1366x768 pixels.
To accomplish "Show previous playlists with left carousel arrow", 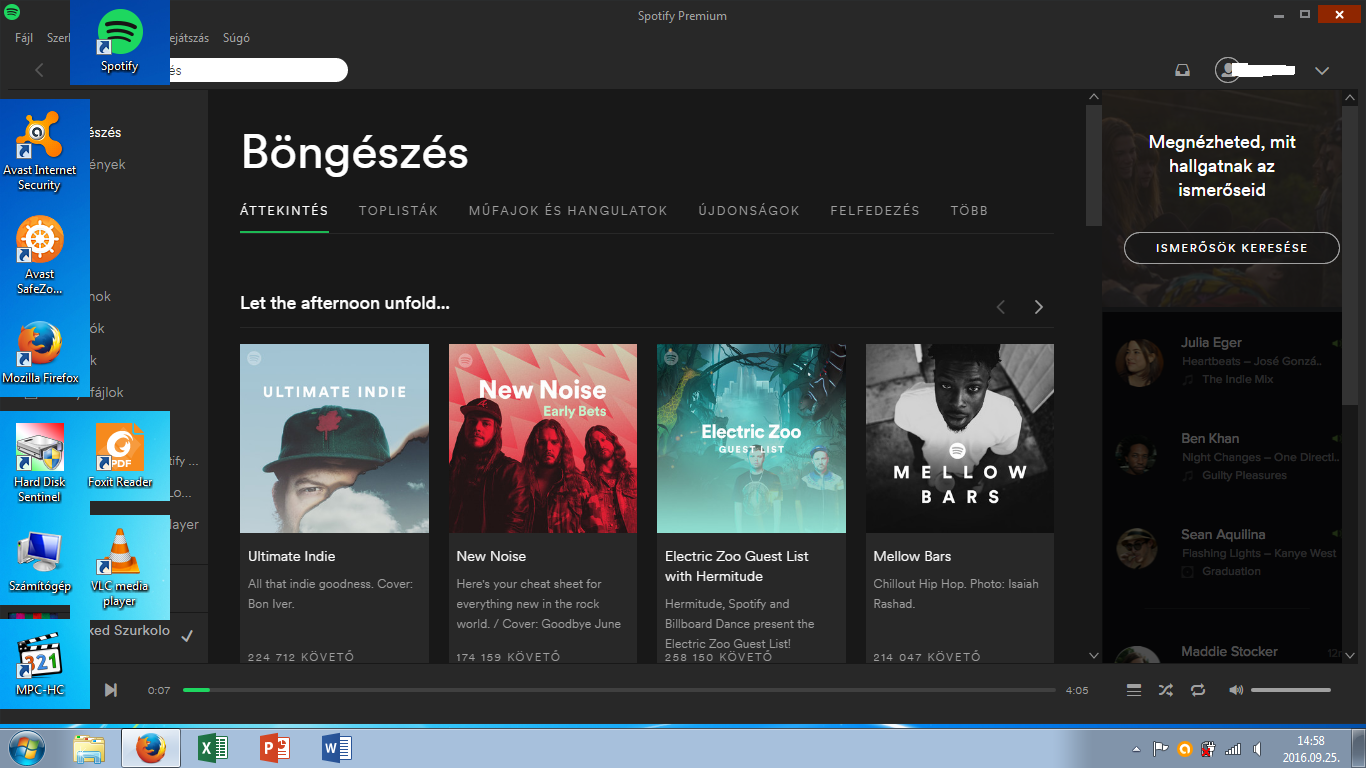I will 1001,307.
